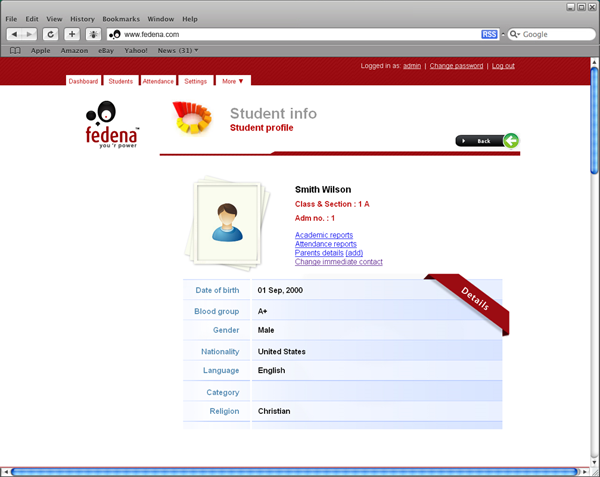Open the eBay bookmark
Screen dimensions: 600x477
coord(106,50)
